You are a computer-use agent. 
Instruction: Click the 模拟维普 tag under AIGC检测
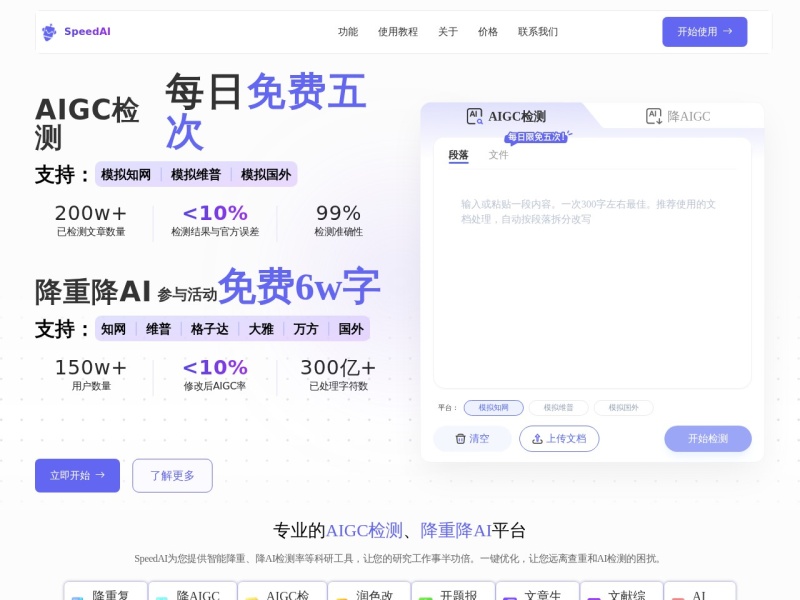(x=196, y=174)
